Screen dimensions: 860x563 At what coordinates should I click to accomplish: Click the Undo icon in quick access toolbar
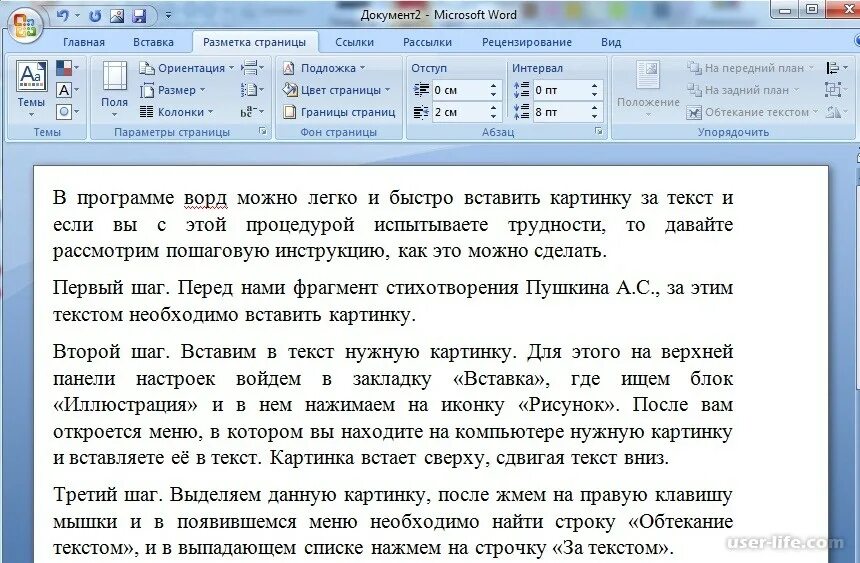(x=63, y=16)
